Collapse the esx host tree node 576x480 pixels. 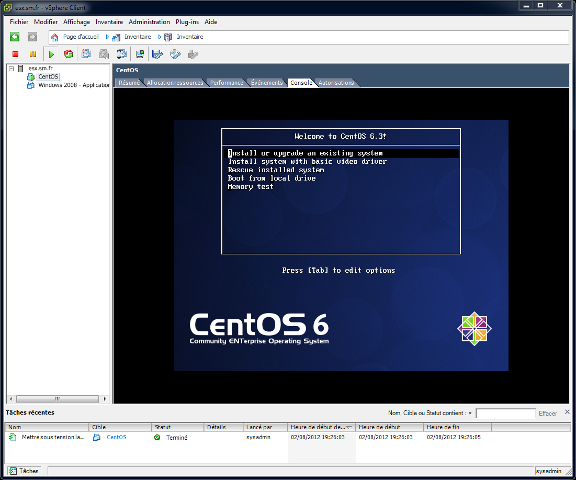pyautogui.click(x=12, y=68)
